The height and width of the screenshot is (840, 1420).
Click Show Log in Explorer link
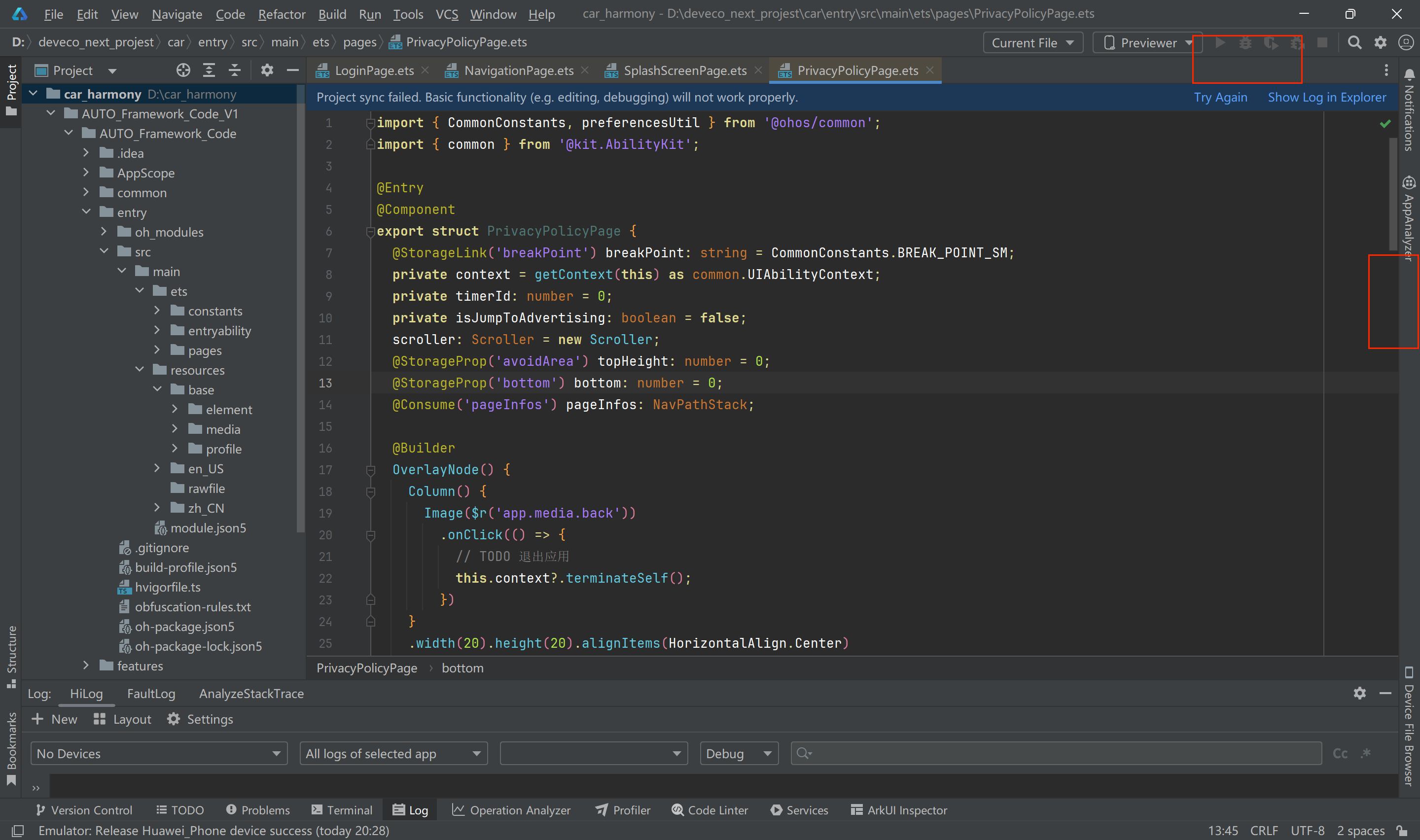[1327, 97]
